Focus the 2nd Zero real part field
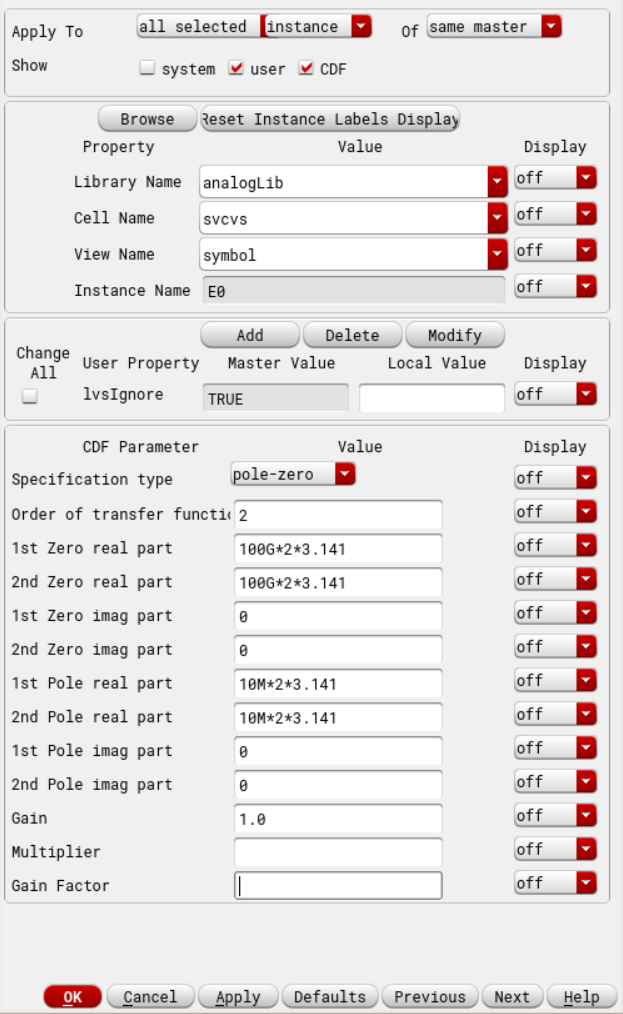 tap(338, 582)
